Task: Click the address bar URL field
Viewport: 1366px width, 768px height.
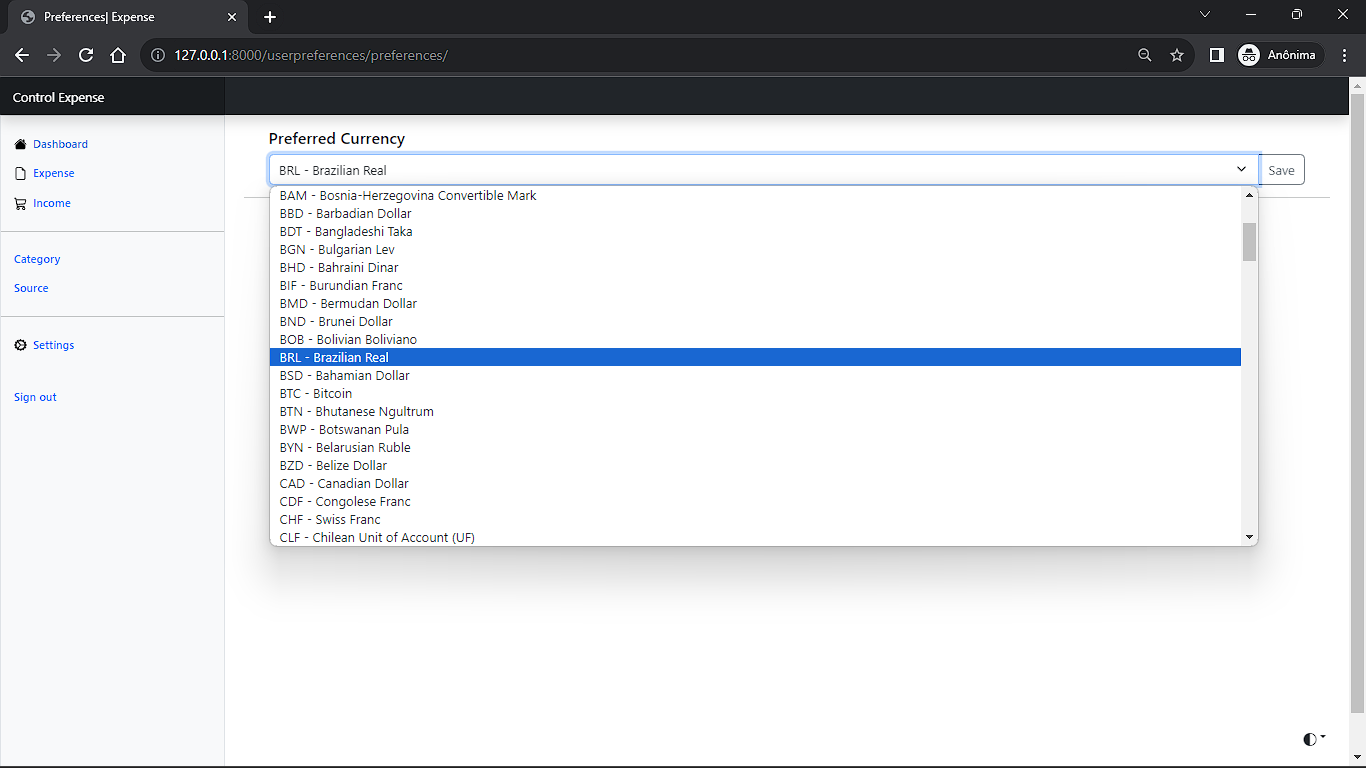Action: coord(640,55)
